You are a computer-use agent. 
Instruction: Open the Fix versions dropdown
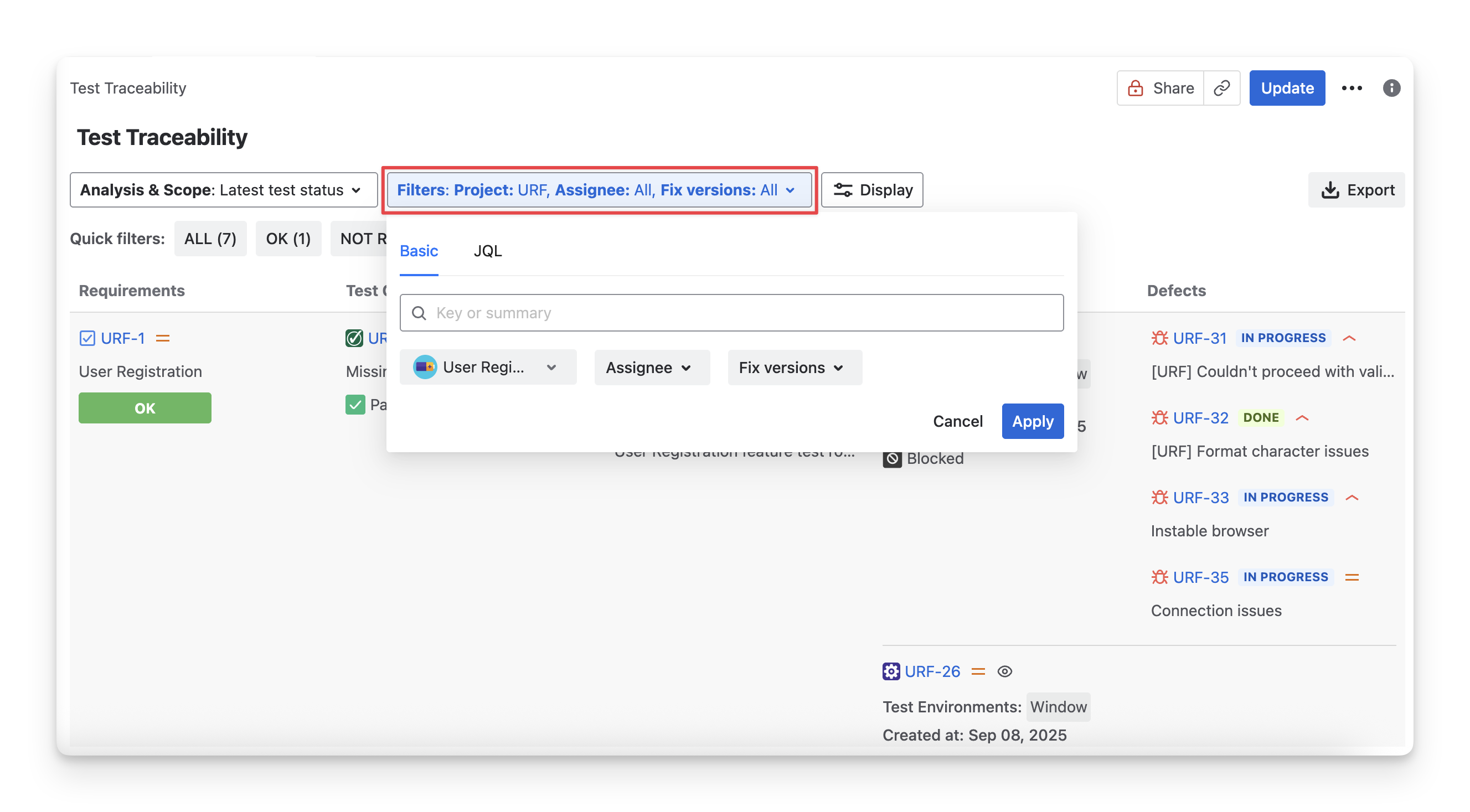tap(795, 368)
